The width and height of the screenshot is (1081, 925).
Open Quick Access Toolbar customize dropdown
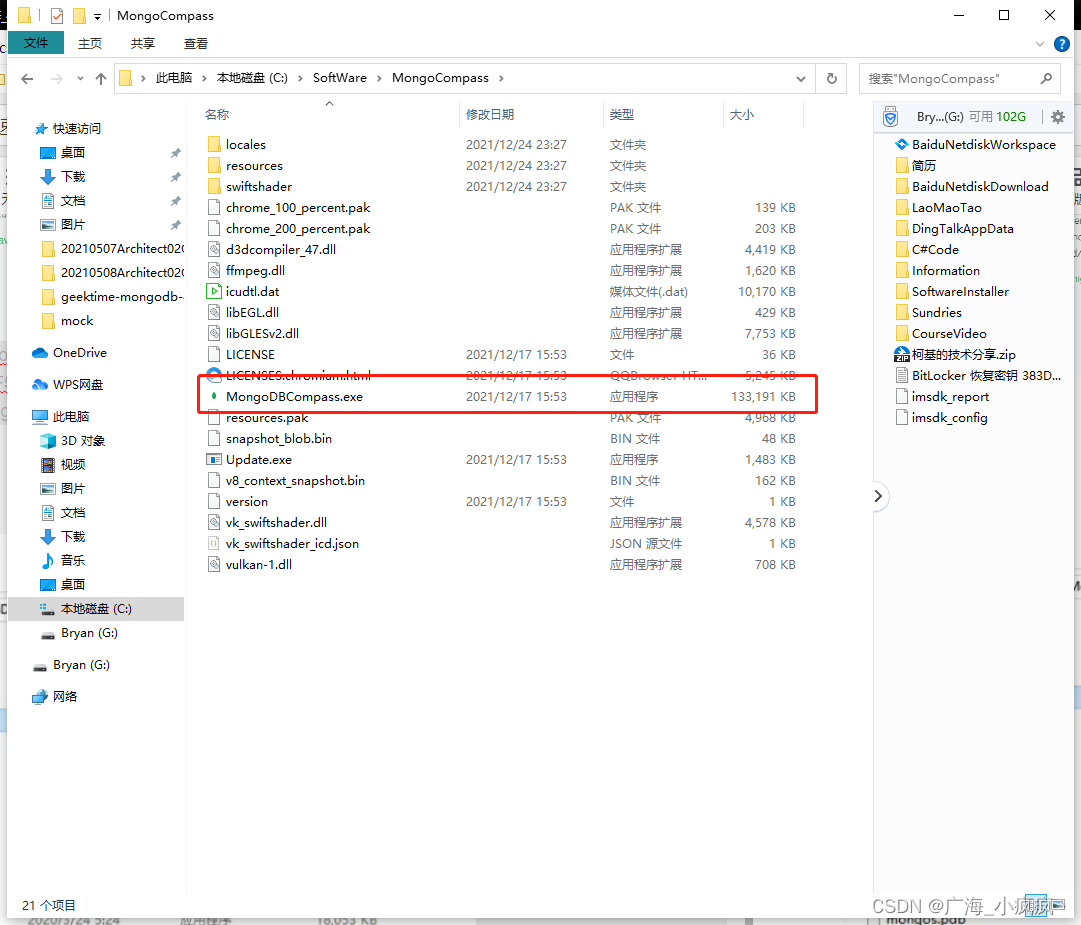[97, 16]
